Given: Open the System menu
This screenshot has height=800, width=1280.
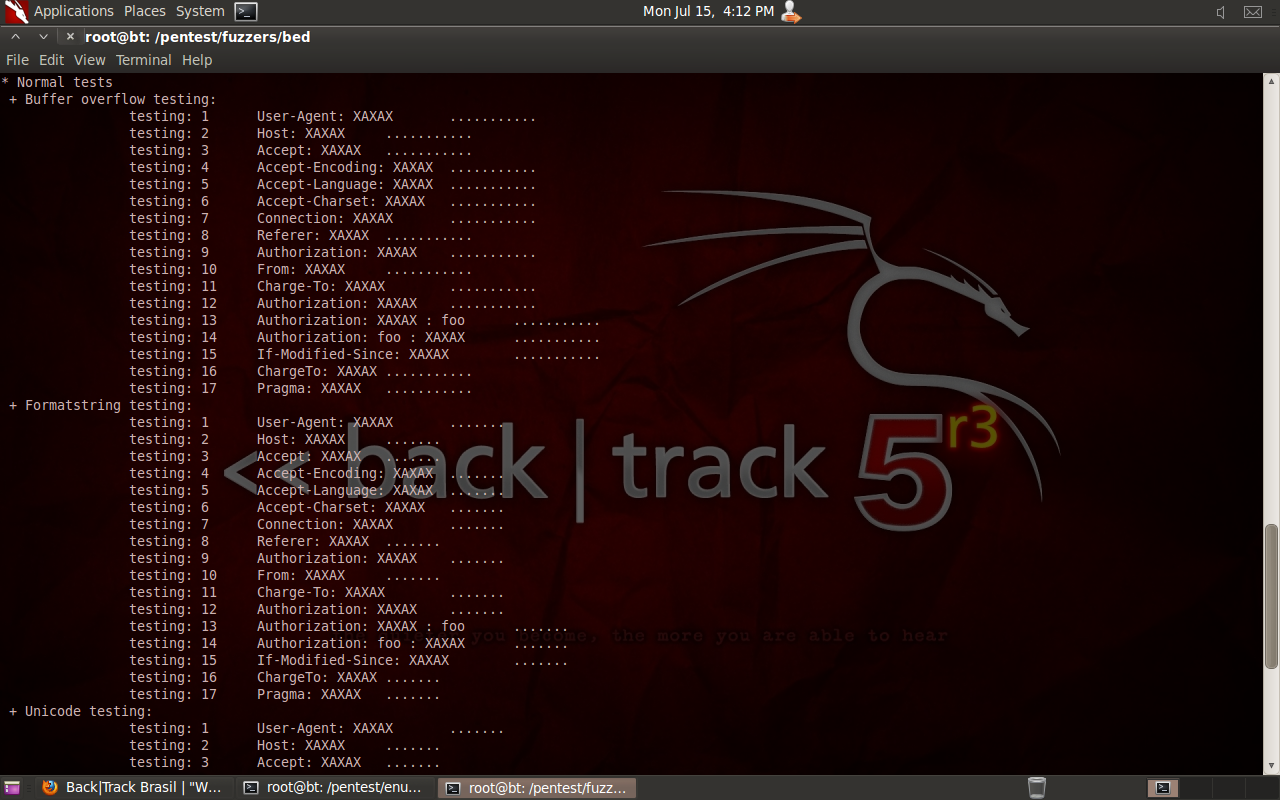Looking at the screenshot, I should pyautogui.click(x=200, y=11).
